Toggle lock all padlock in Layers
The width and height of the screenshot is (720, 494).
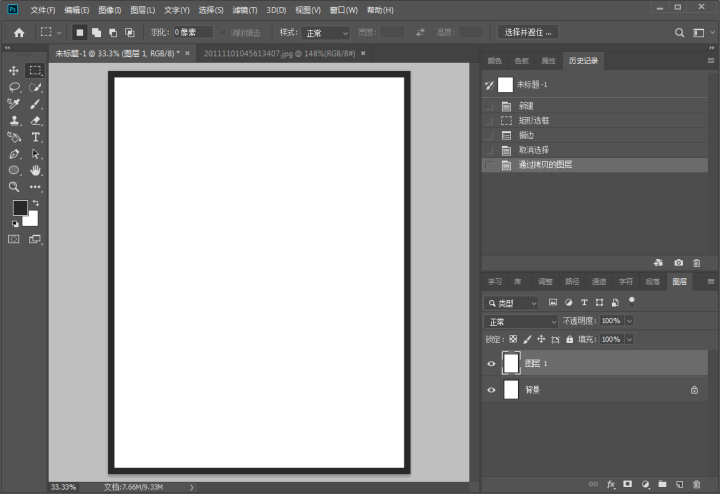click(x=569, y=339)
